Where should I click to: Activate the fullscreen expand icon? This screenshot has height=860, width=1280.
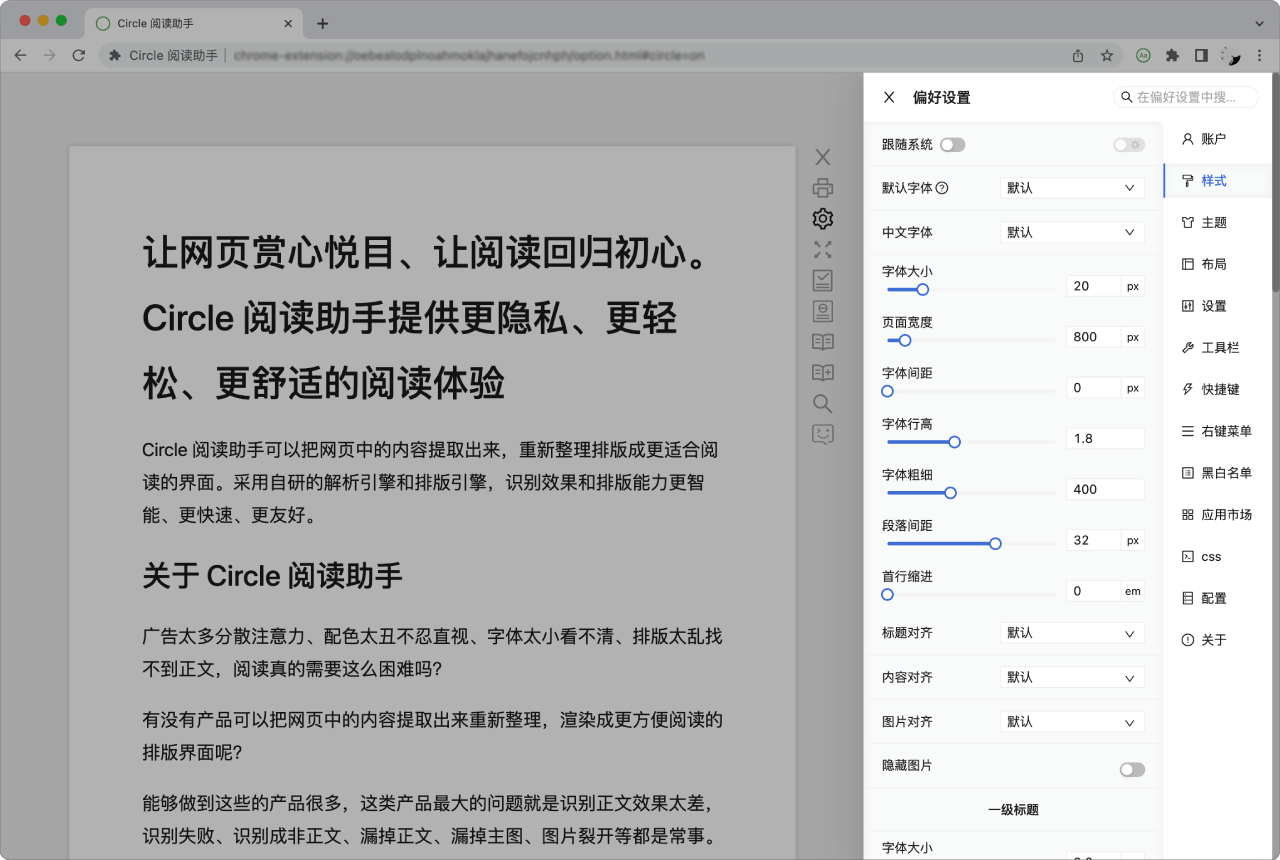pos(822,250)
